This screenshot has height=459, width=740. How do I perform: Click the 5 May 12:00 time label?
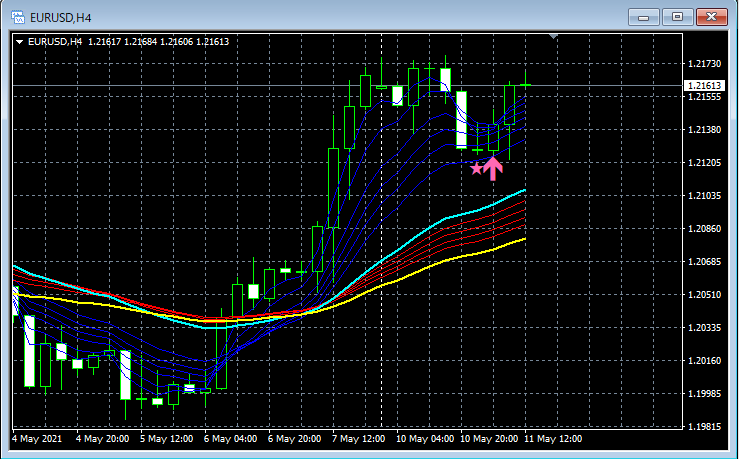pos(167,439)
